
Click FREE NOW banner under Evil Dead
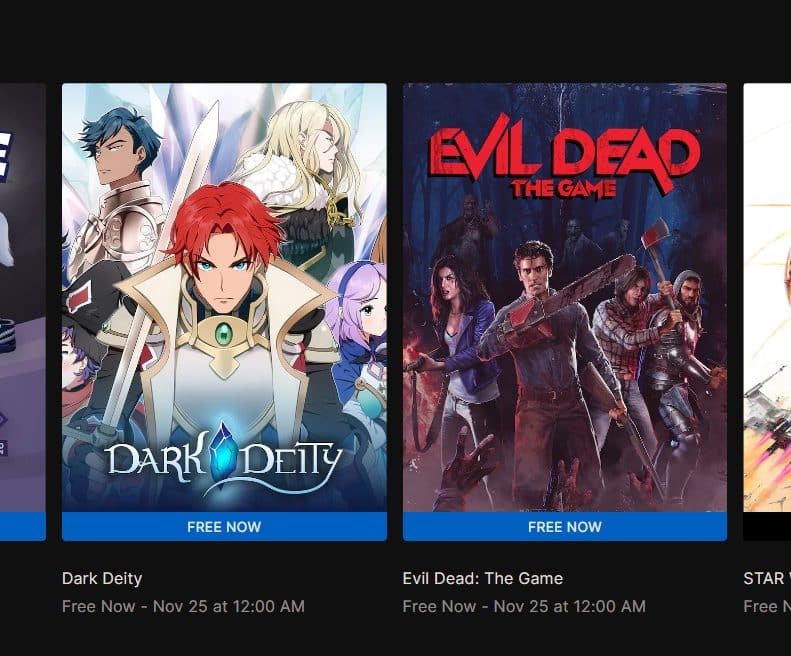(x=565, y=527)
